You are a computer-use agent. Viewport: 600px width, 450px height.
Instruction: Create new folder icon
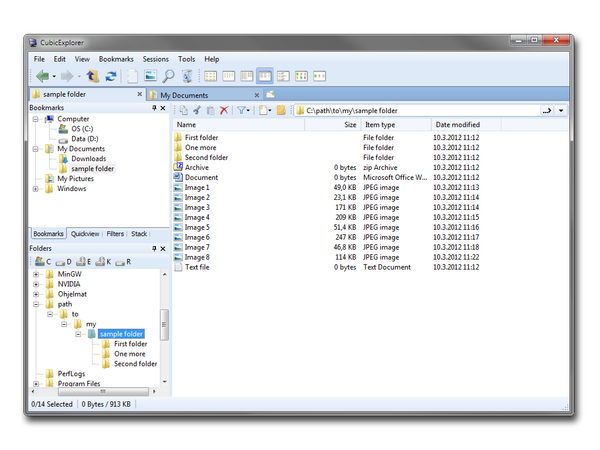tap(281, 111)
